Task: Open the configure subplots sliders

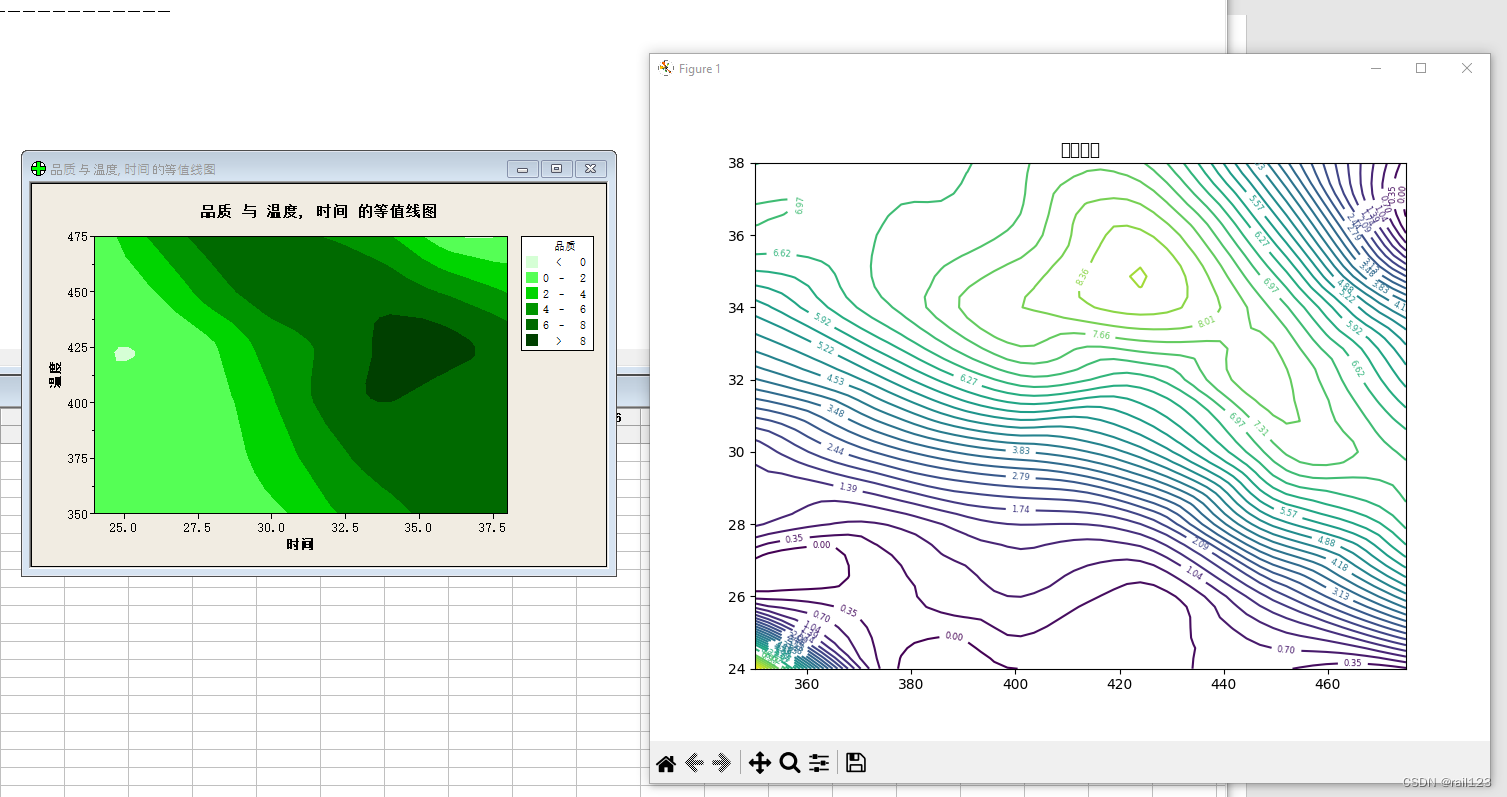Action: point(819,763)
